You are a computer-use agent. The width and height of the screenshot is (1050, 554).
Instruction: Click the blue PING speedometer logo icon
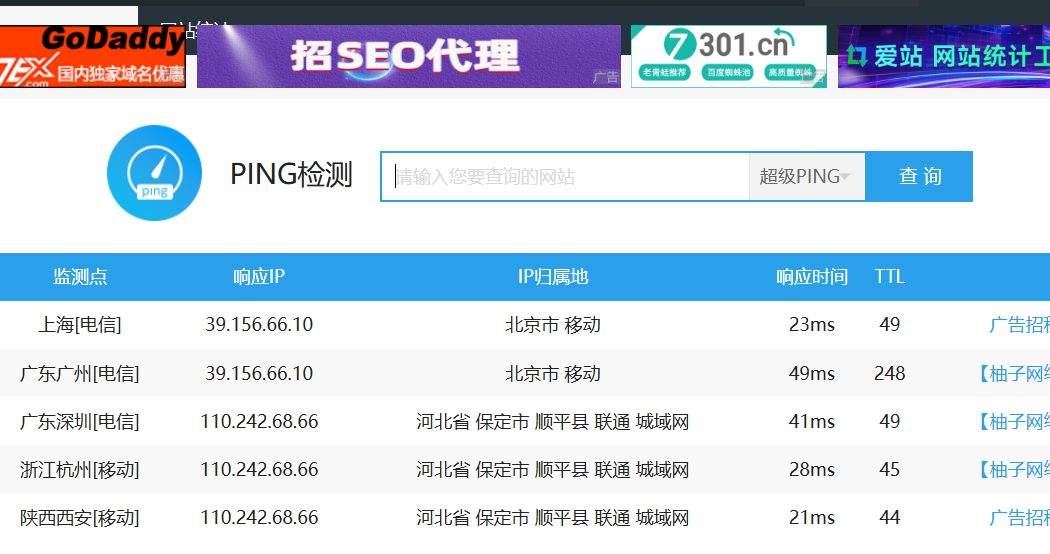(x=154, y=173)
